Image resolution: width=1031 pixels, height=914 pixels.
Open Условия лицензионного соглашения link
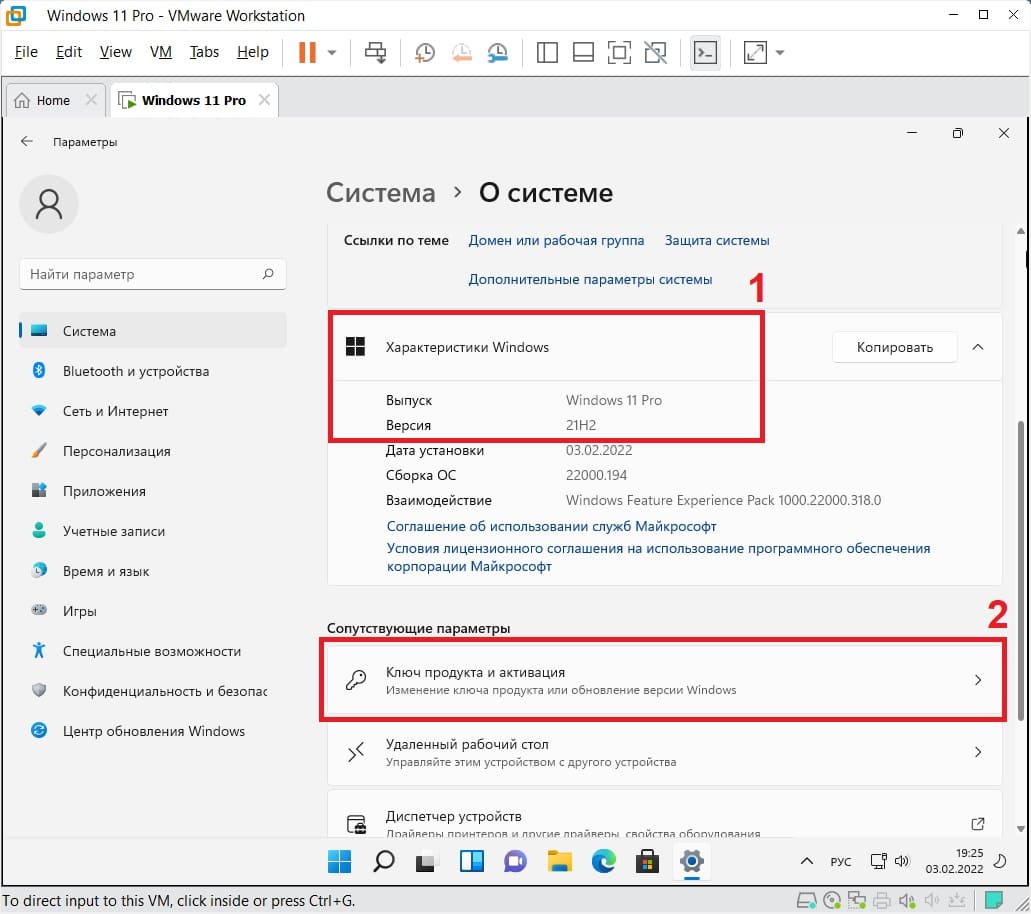tap(658, 557)
